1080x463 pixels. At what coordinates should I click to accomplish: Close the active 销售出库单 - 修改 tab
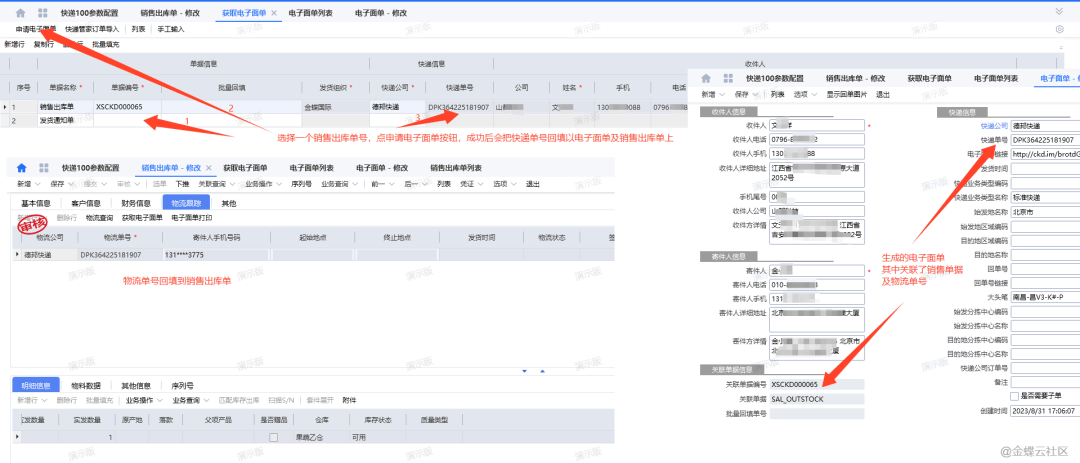pyautogui.click(x=208, y=168)
